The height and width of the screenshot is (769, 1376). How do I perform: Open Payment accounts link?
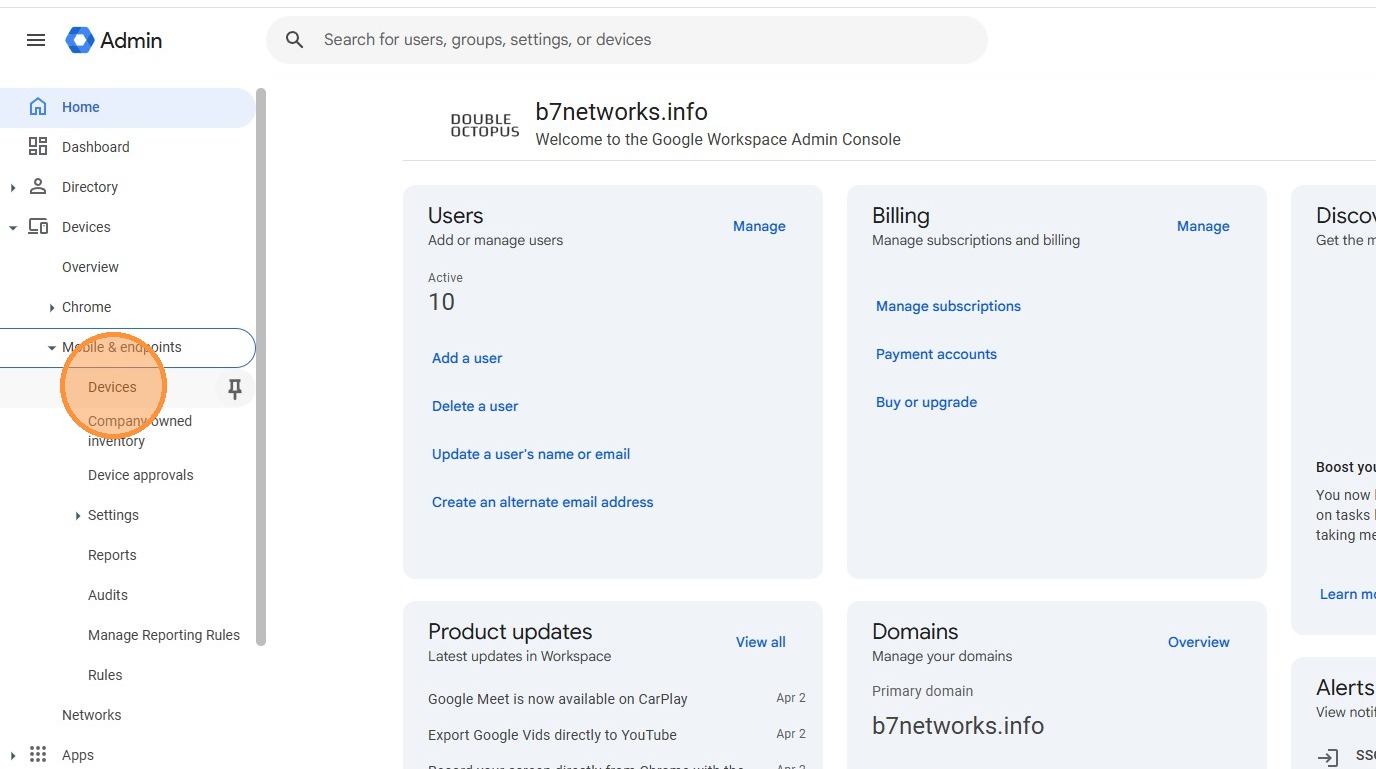[x=936, y=354]
